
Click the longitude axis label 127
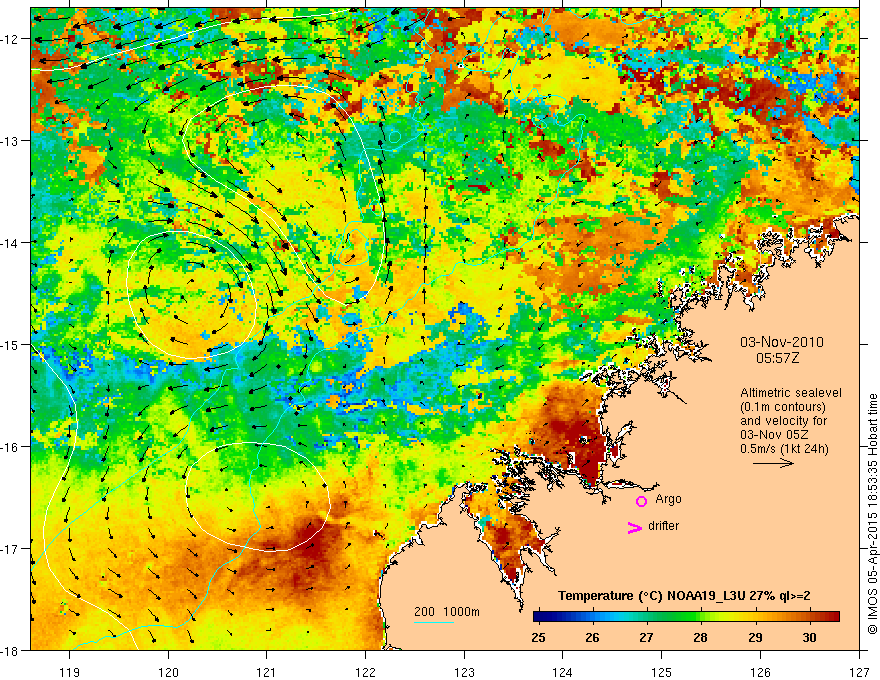[x=859, y=672]
